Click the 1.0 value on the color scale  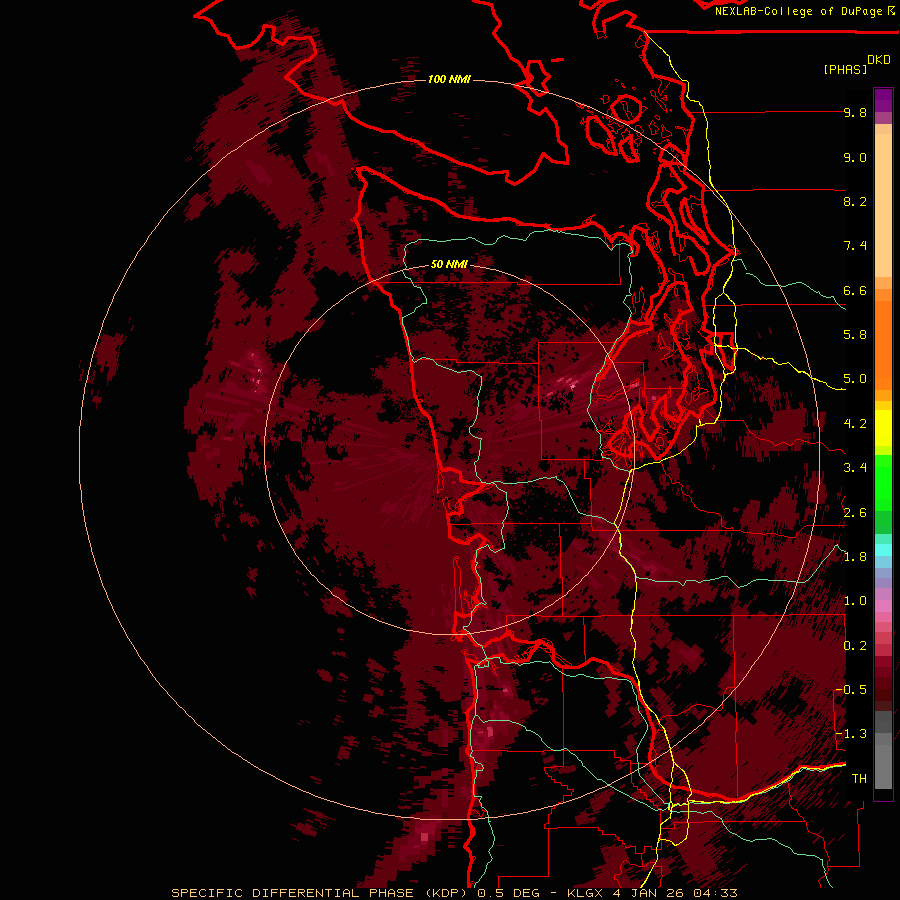pyautogui.click(x=855, y=601)
